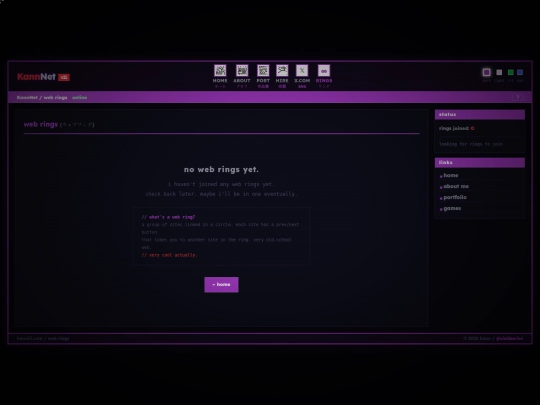Screen dimensions: 540x405
Task: Click 'looking for rings to join' text
Action: (471, 144)
